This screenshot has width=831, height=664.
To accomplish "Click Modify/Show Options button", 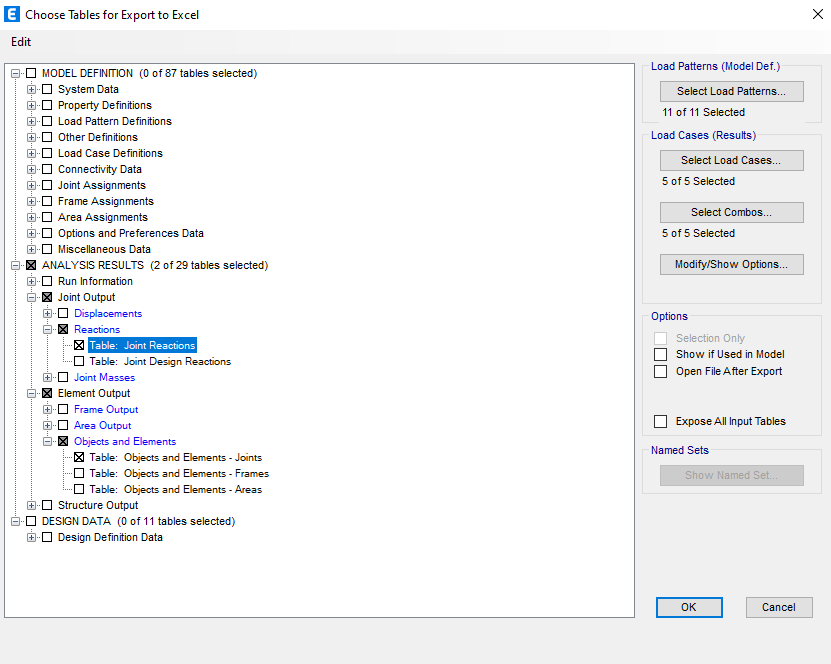I will 731,264.
